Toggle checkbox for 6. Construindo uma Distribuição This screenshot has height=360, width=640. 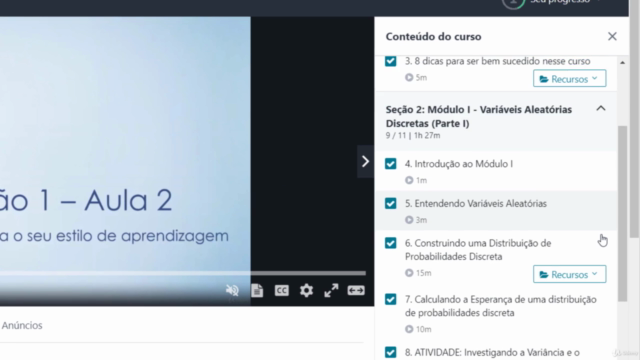391,243
